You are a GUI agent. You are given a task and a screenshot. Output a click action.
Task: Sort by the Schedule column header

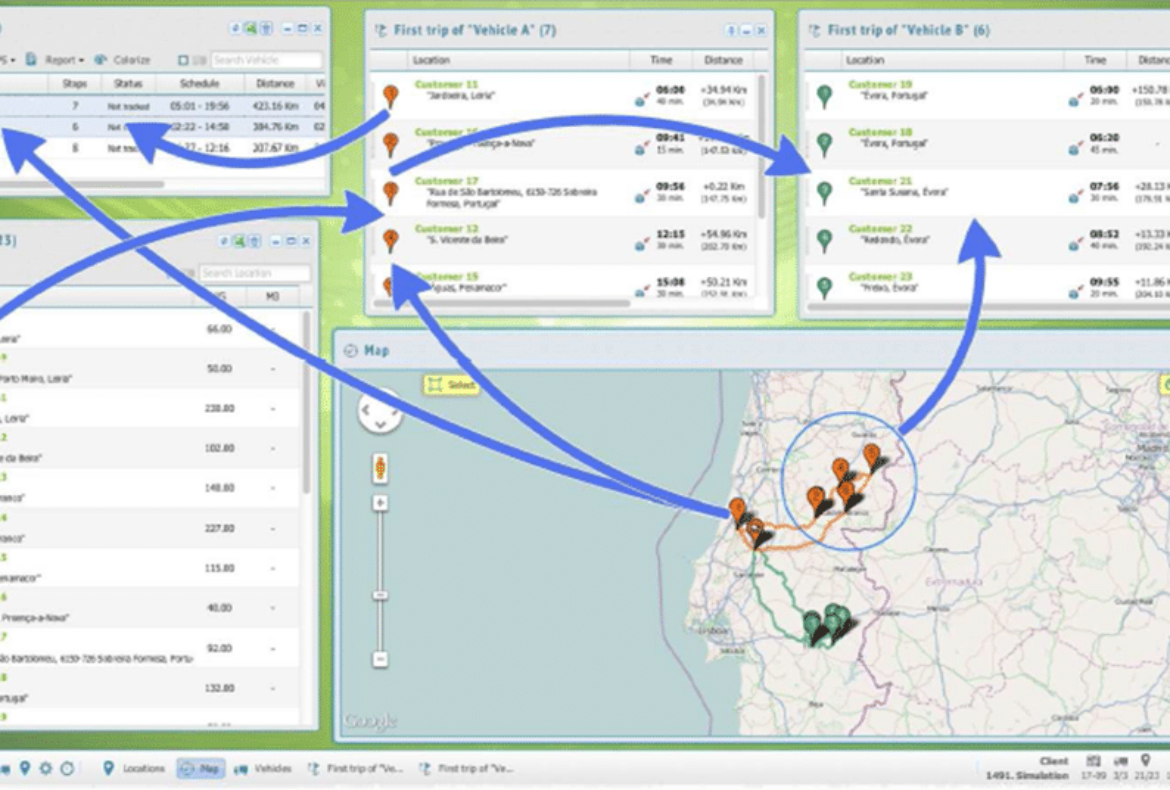point(199,84)
